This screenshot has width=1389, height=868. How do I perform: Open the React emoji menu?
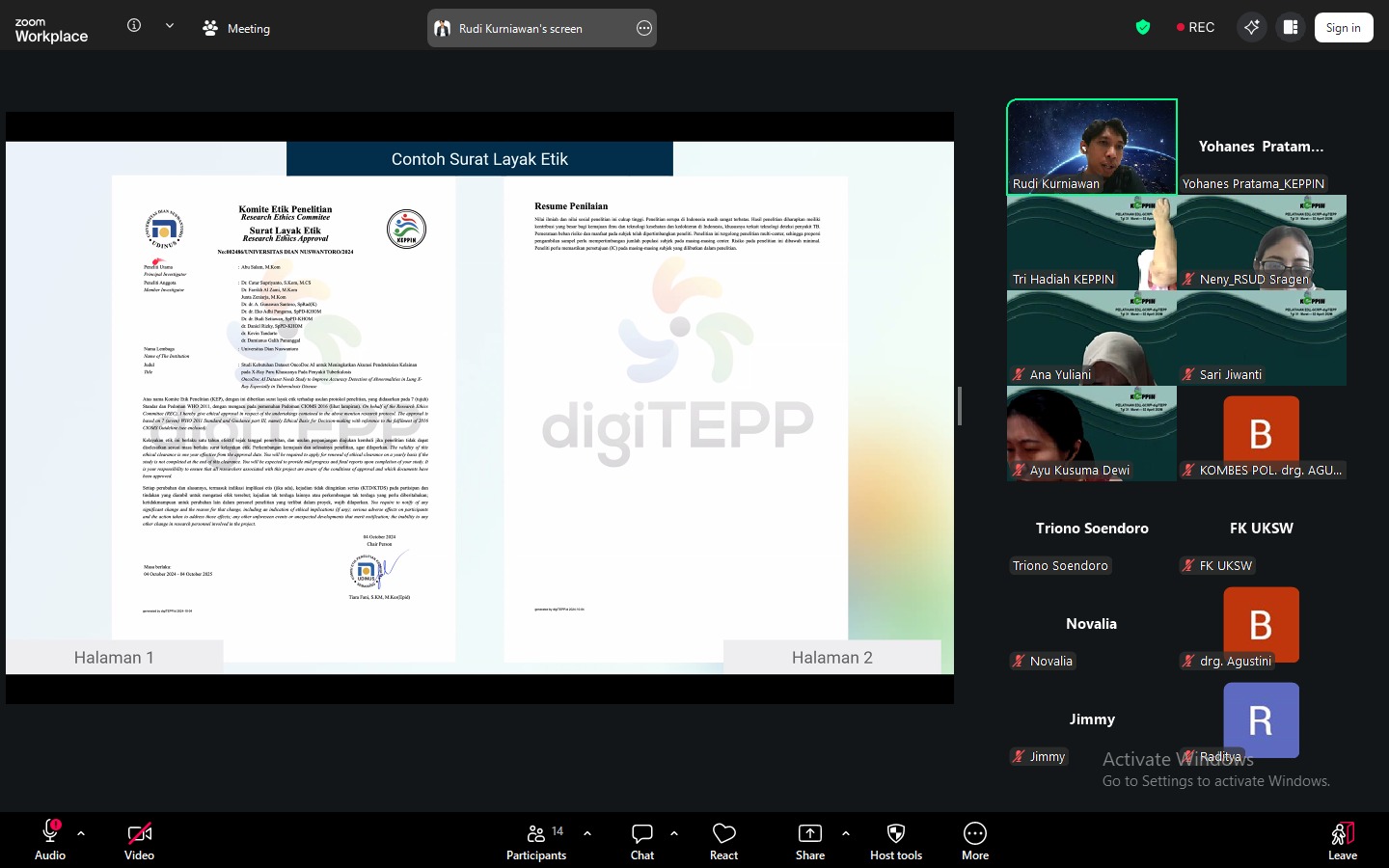[x=723, y=840]
